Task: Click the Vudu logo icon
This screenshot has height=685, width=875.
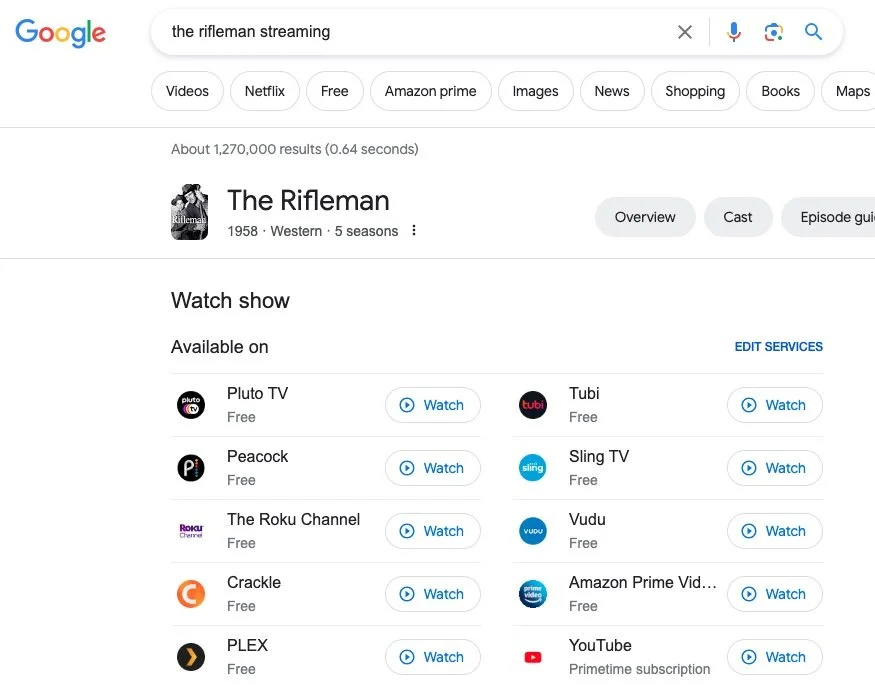Action: coord(533,531)
